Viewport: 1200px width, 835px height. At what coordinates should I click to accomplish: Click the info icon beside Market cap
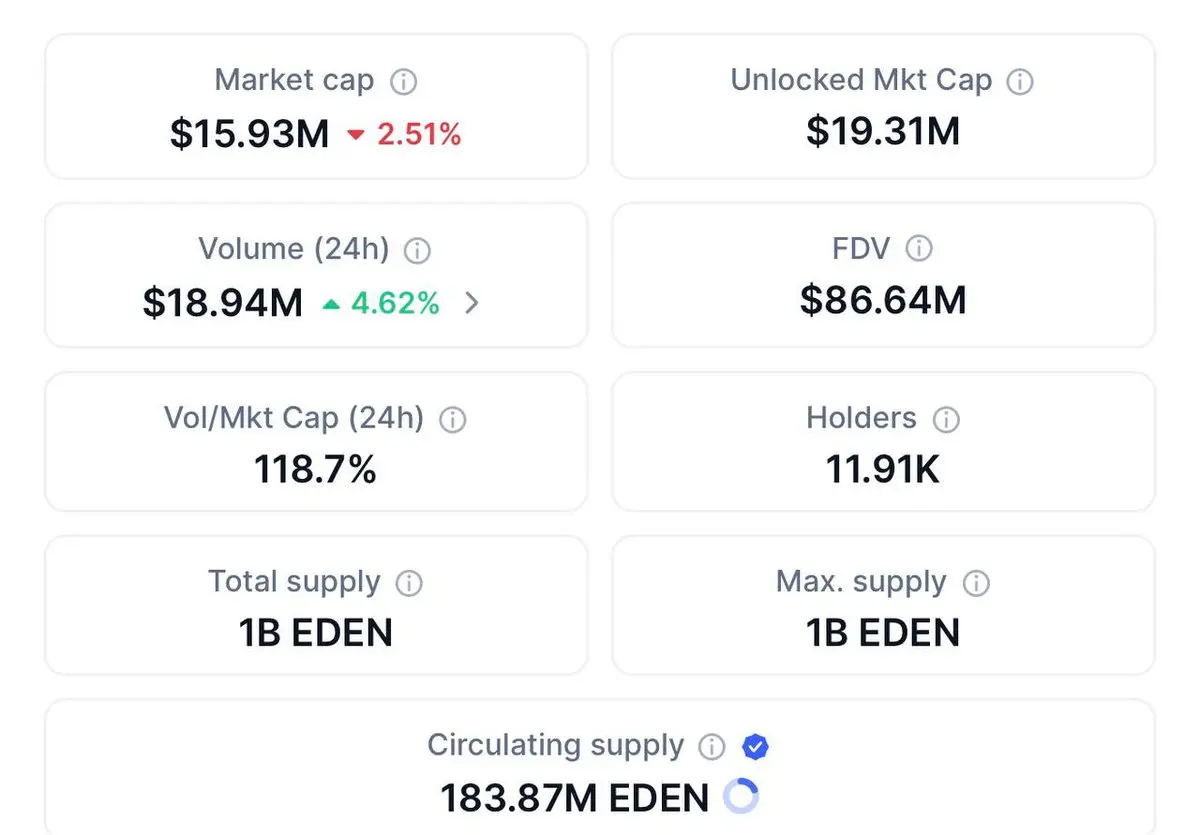point(403,82)
